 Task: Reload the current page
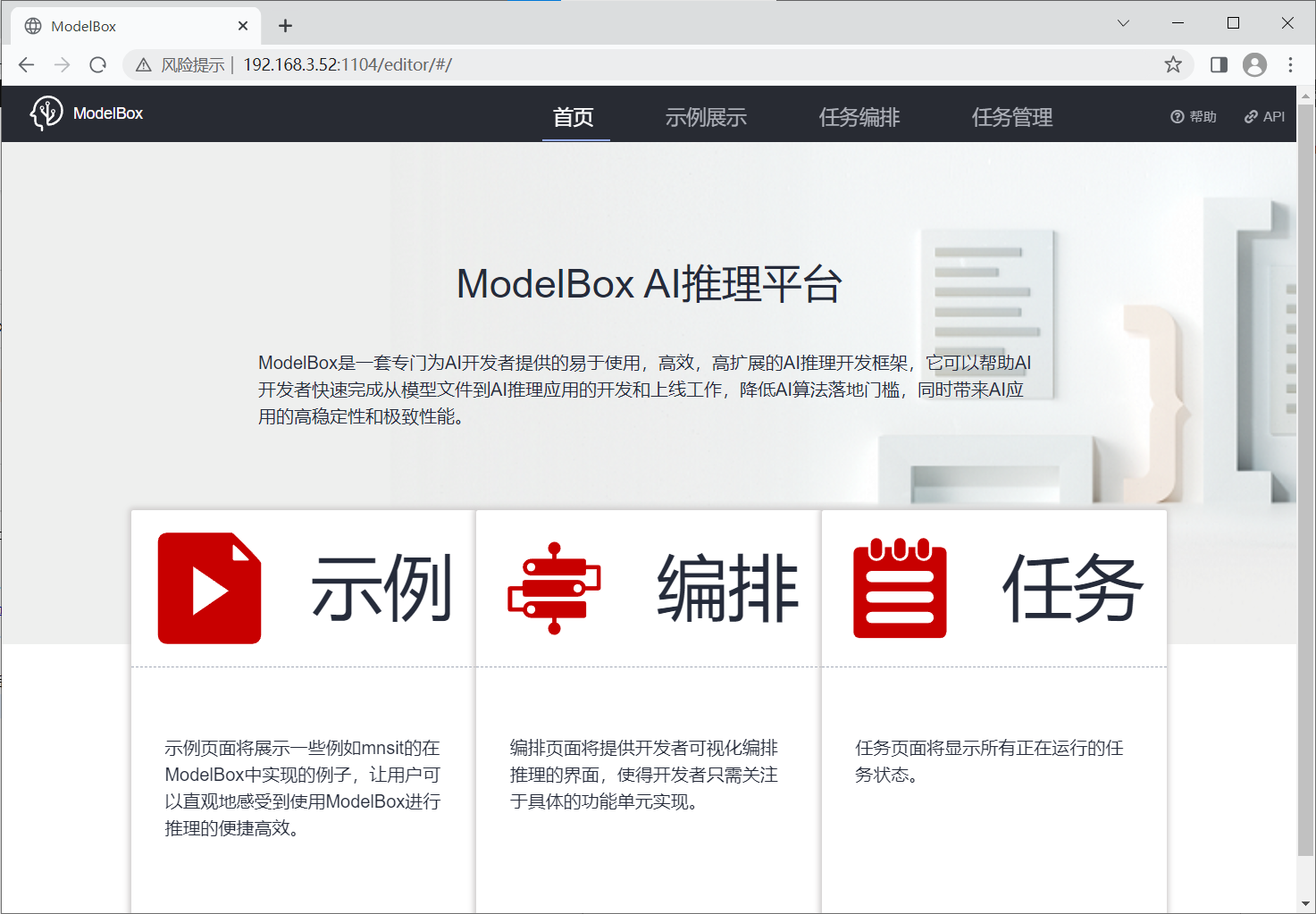tap(98, 64)
